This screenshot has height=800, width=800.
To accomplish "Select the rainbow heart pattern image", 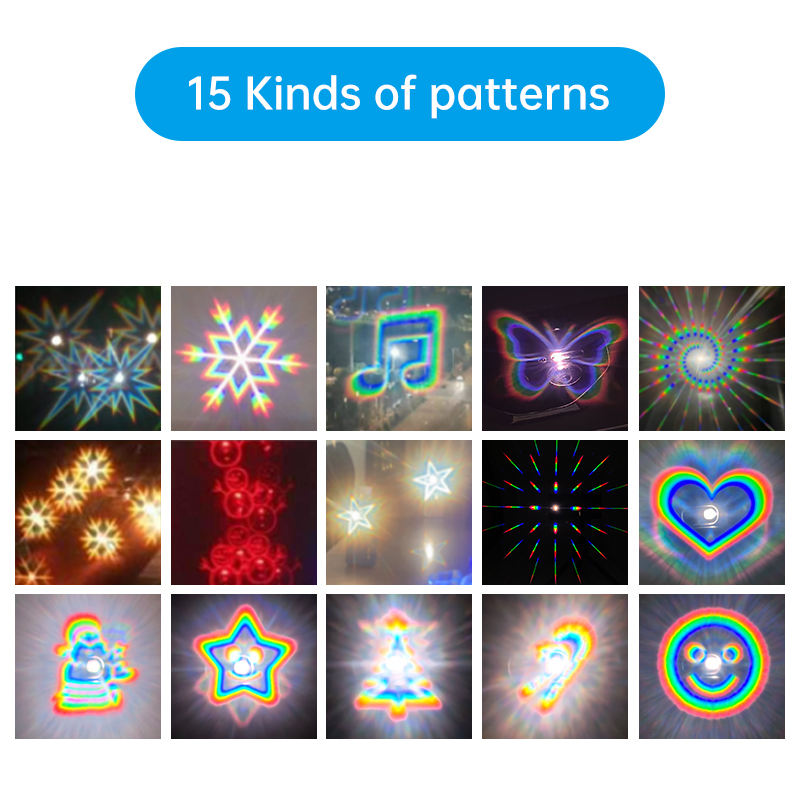I will click(712, 512).
